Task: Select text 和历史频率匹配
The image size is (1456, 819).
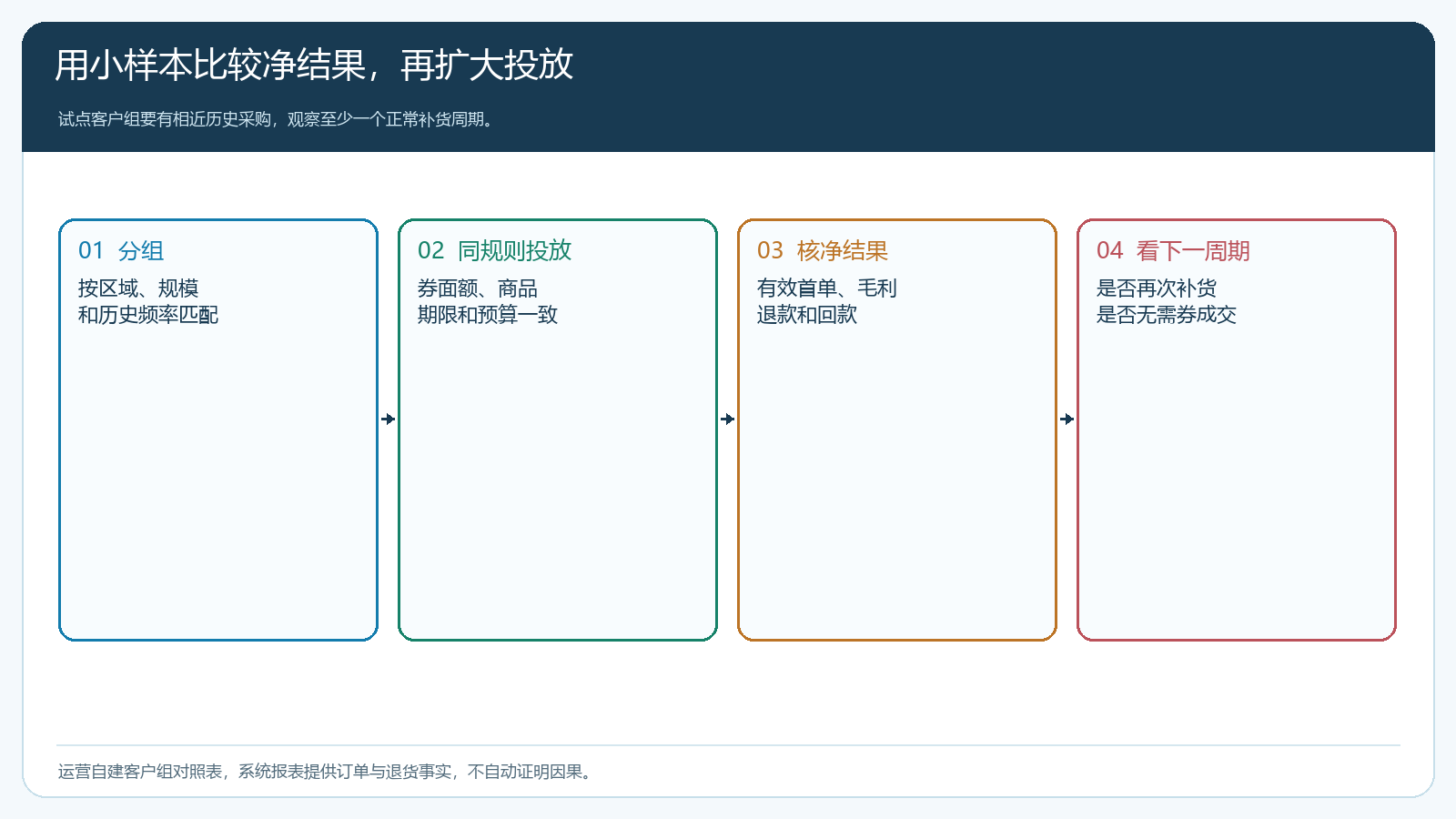Action: (148, 315)
